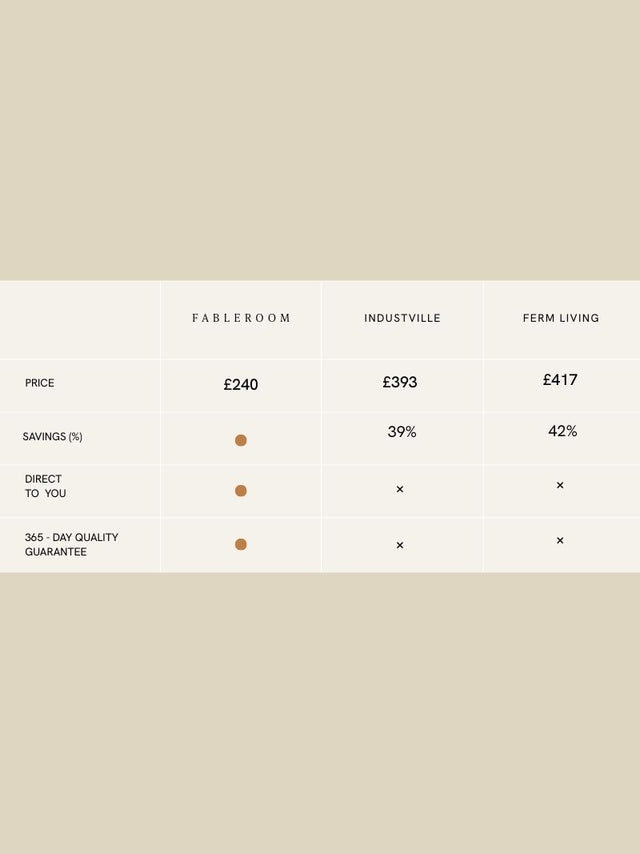Viewport: 640px width, 854px height.
Task: Click the orange dot in Savings row
Action: click(x=241, y=440)
